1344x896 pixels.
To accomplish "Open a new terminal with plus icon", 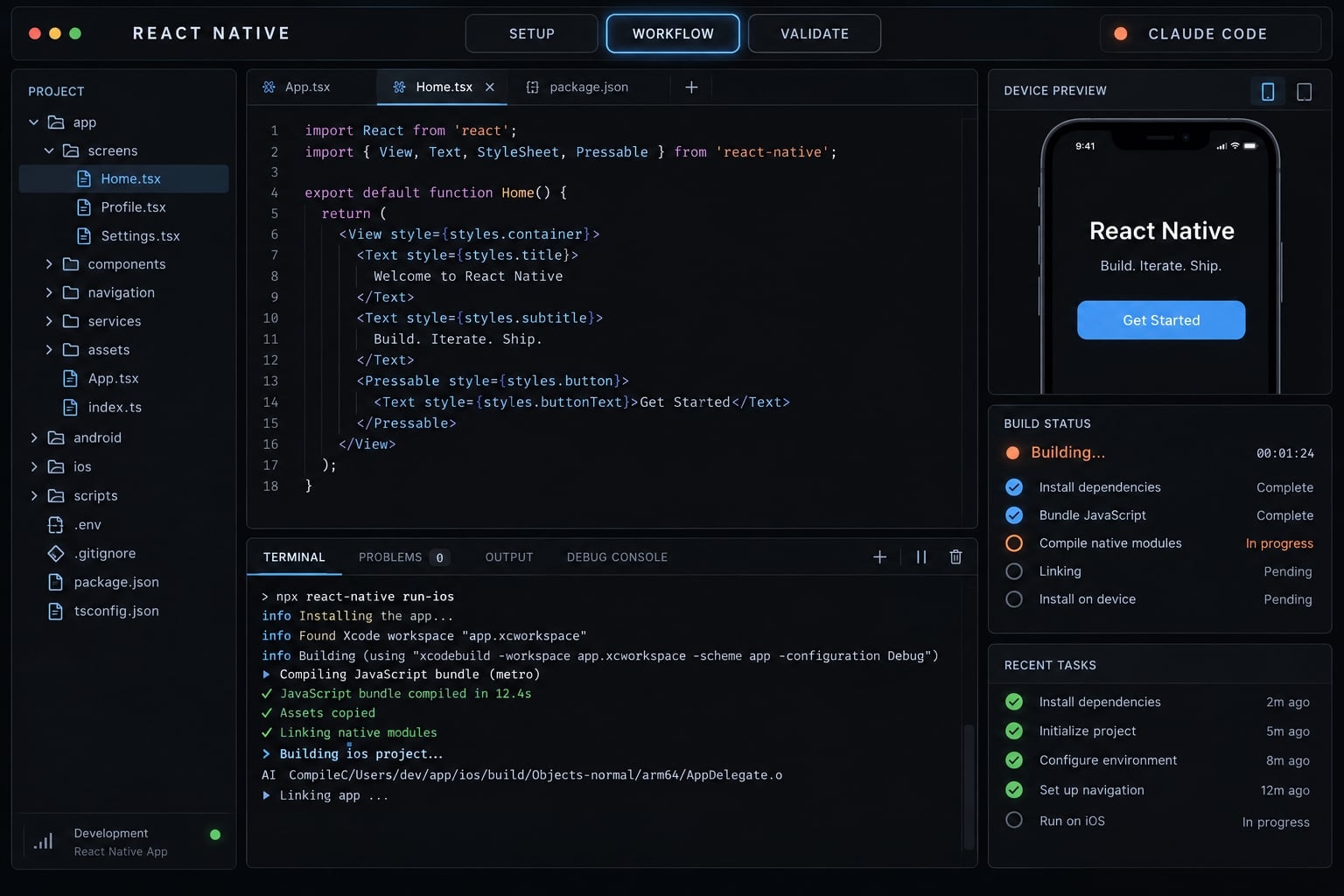I will (x=880, y=557).
